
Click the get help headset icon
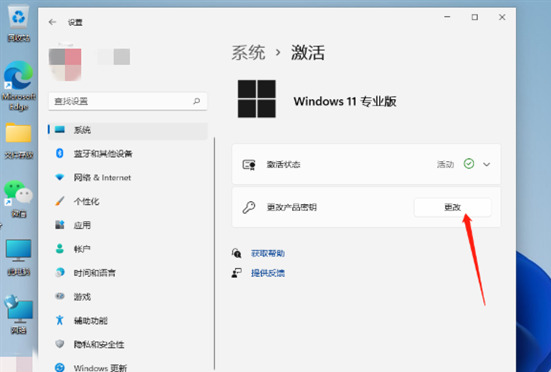236,253
